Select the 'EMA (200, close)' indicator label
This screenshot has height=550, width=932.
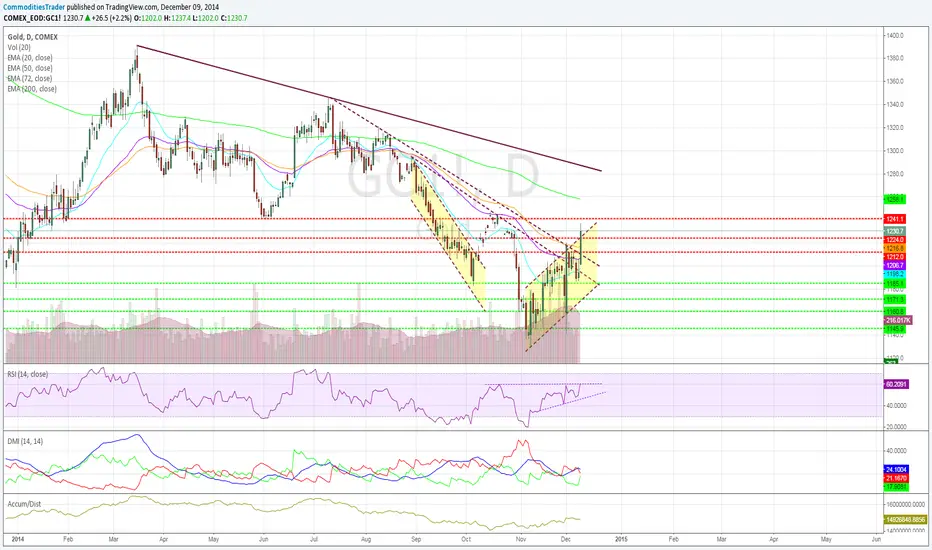coord(32,89)
